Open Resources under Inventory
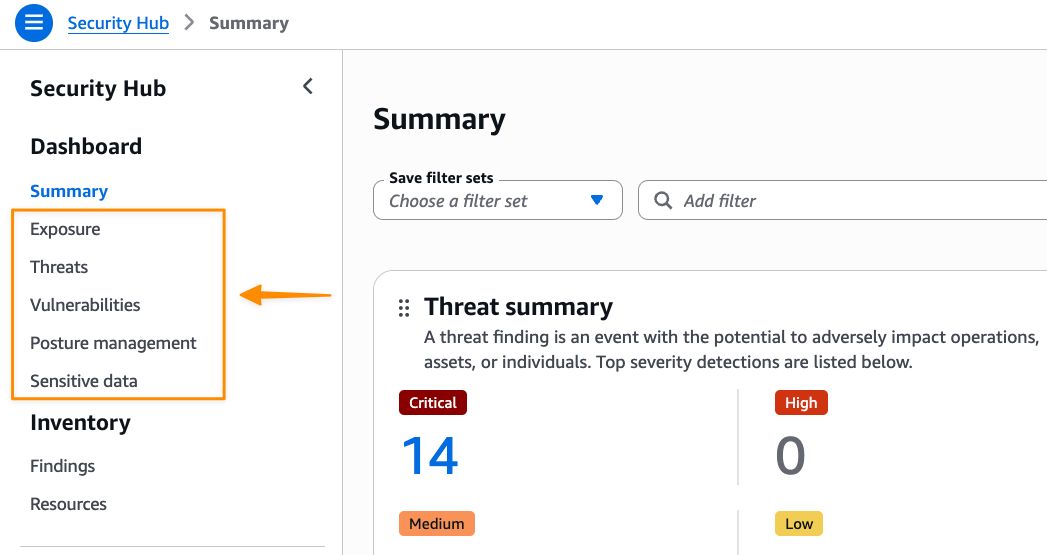The height and width of the screenshot is (555, 1047). (68, 504)
